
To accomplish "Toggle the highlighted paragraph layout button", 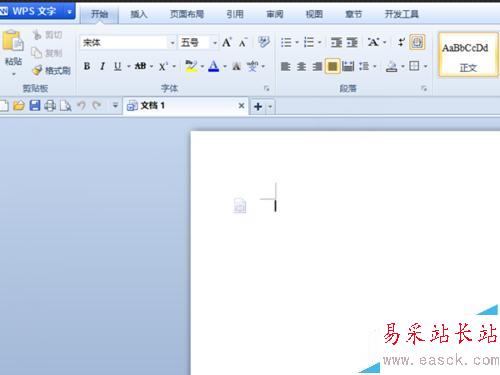I will (417, 42).
